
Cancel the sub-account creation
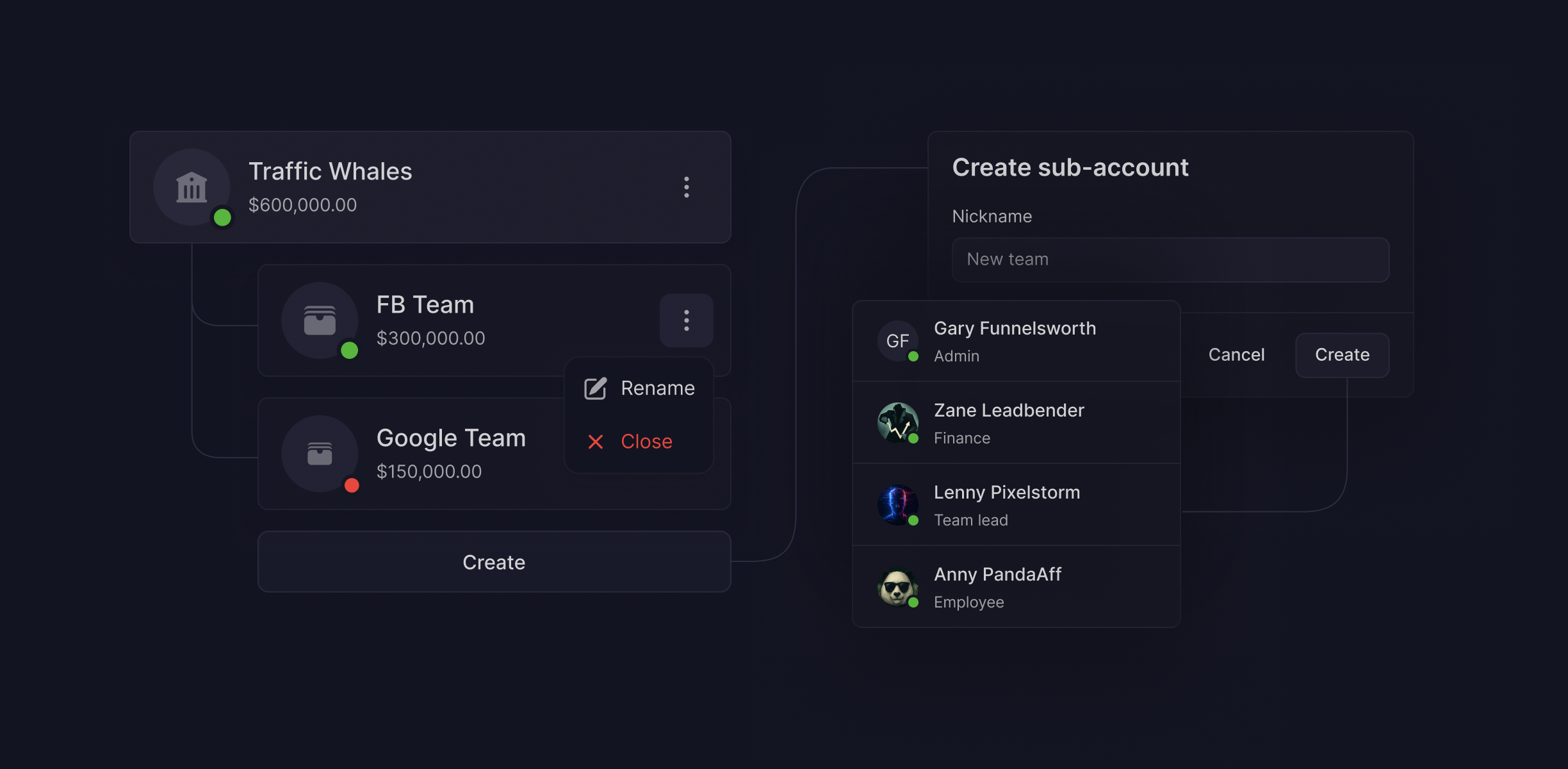[x=1236, y=355]
